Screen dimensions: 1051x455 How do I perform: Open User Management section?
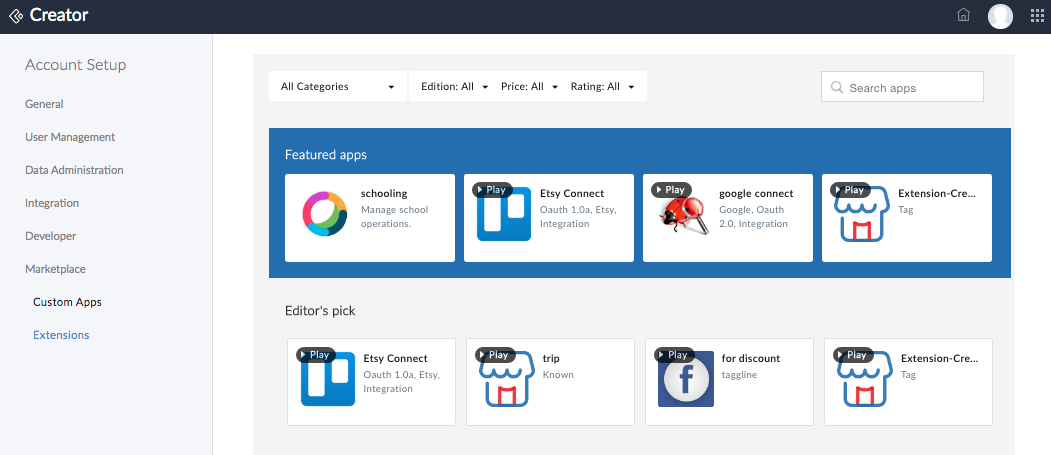pos(70,137)
